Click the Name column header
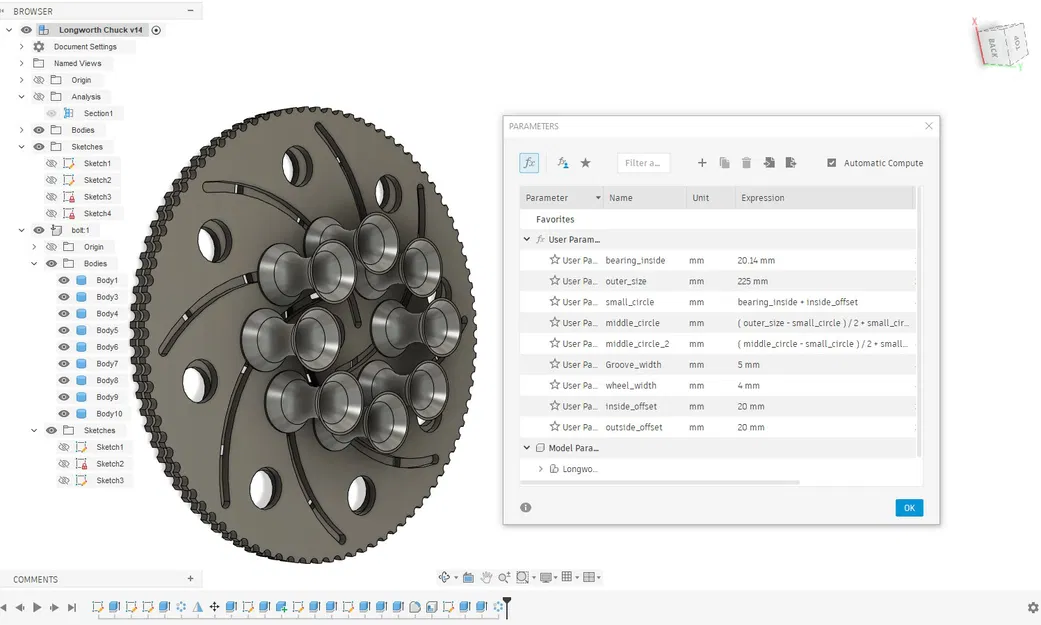Viewport: 1041px width, 625px height. 645,198
